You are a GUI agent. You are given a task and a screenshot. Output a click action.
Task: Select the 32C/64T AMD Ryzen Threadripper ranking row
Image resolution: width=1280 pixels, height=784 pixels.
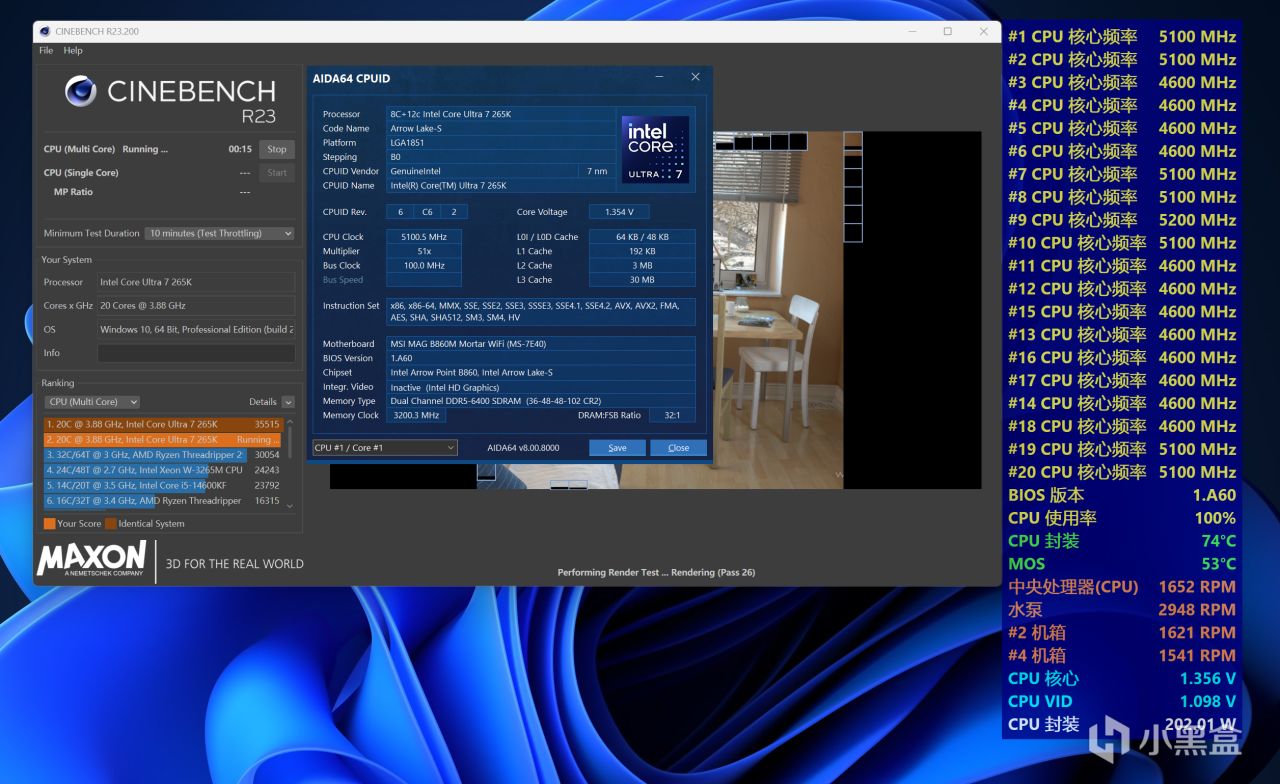tap(162, 454)
